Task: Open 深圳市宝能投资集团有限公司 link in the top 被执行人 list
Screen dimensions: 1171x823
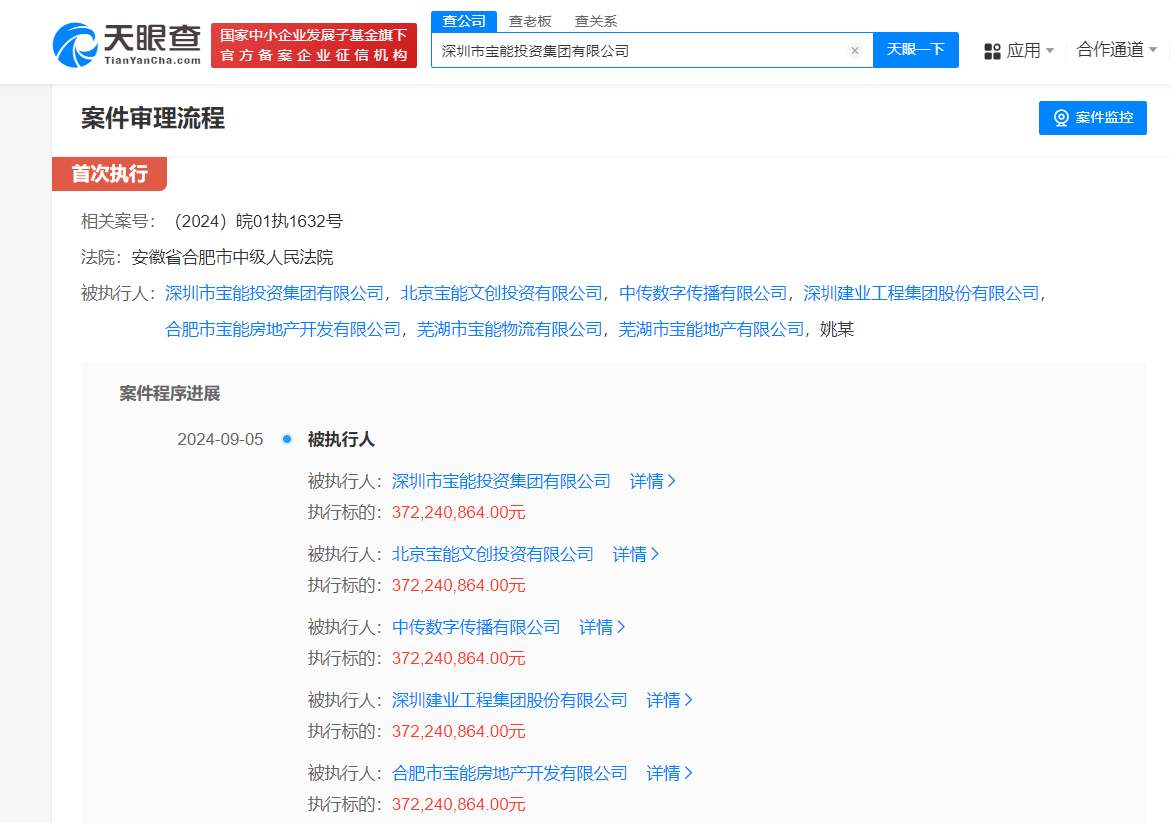Action: 274,294
